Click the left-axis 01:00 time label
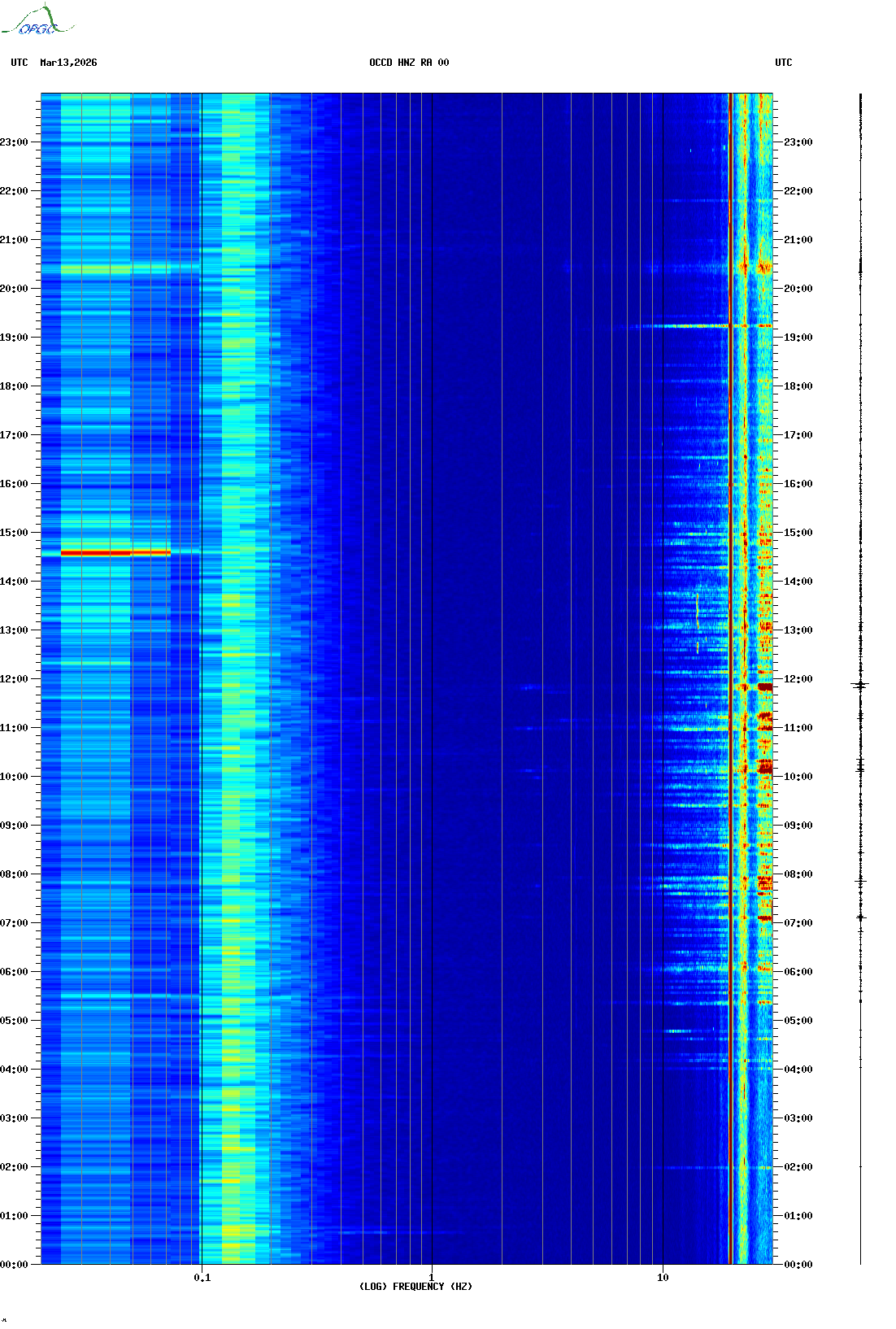Viewport: 896px width, 1329px height. pos(14,1216)
